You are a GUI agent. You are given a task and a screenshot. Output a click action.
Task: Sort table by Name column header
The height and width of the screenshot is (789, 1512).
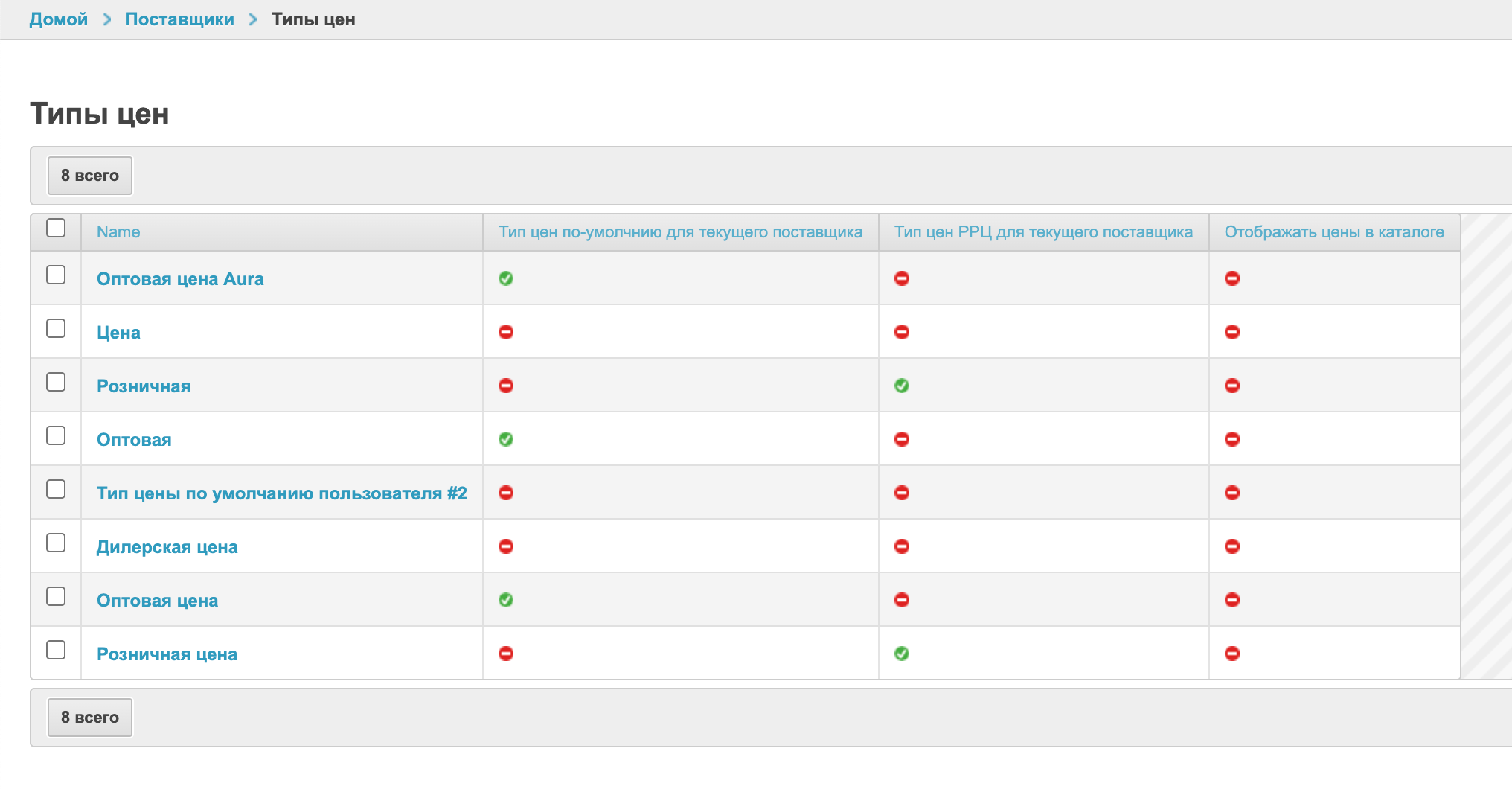118,232
